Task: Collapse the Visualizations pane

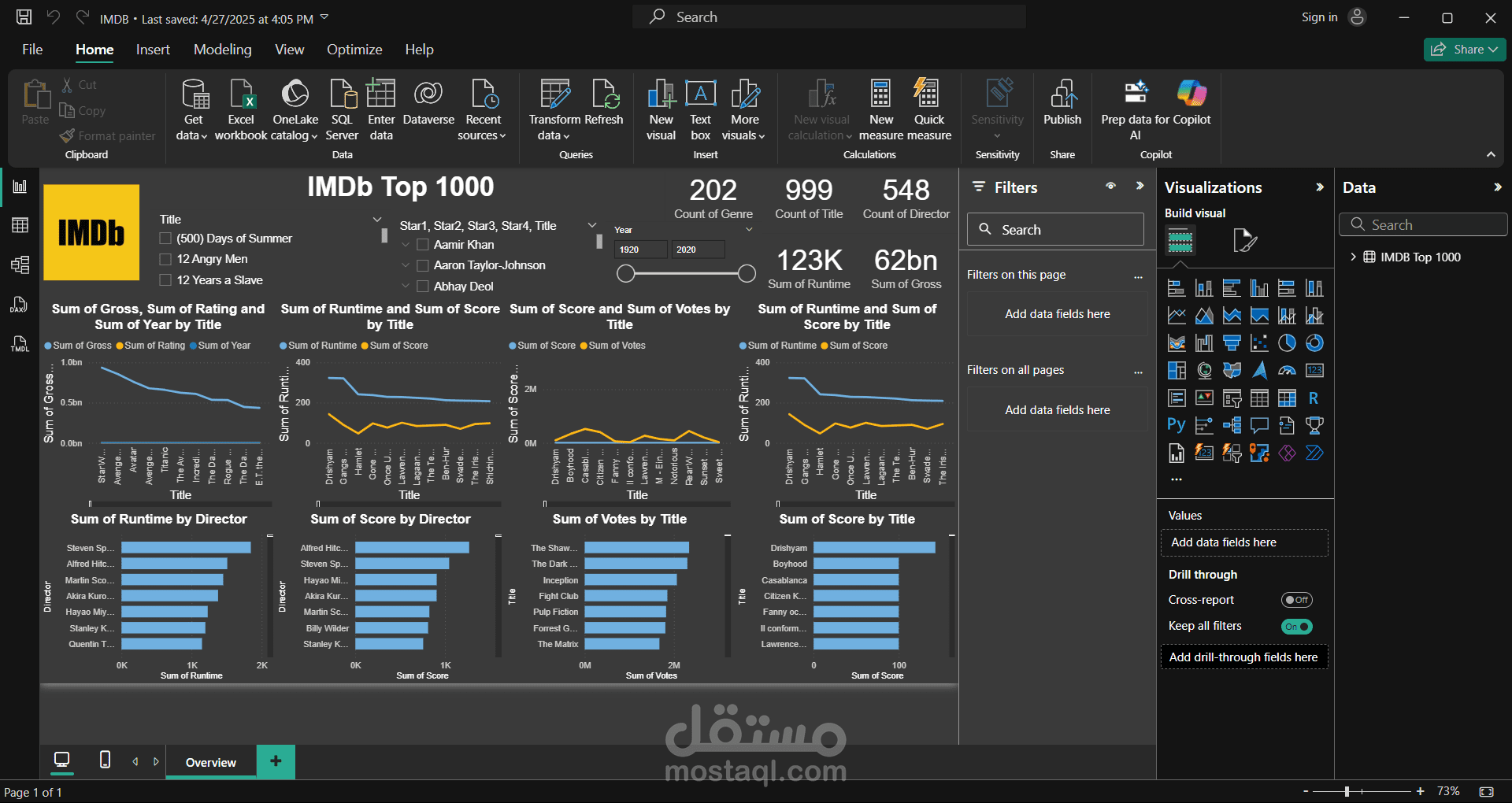Action: 1320,187
